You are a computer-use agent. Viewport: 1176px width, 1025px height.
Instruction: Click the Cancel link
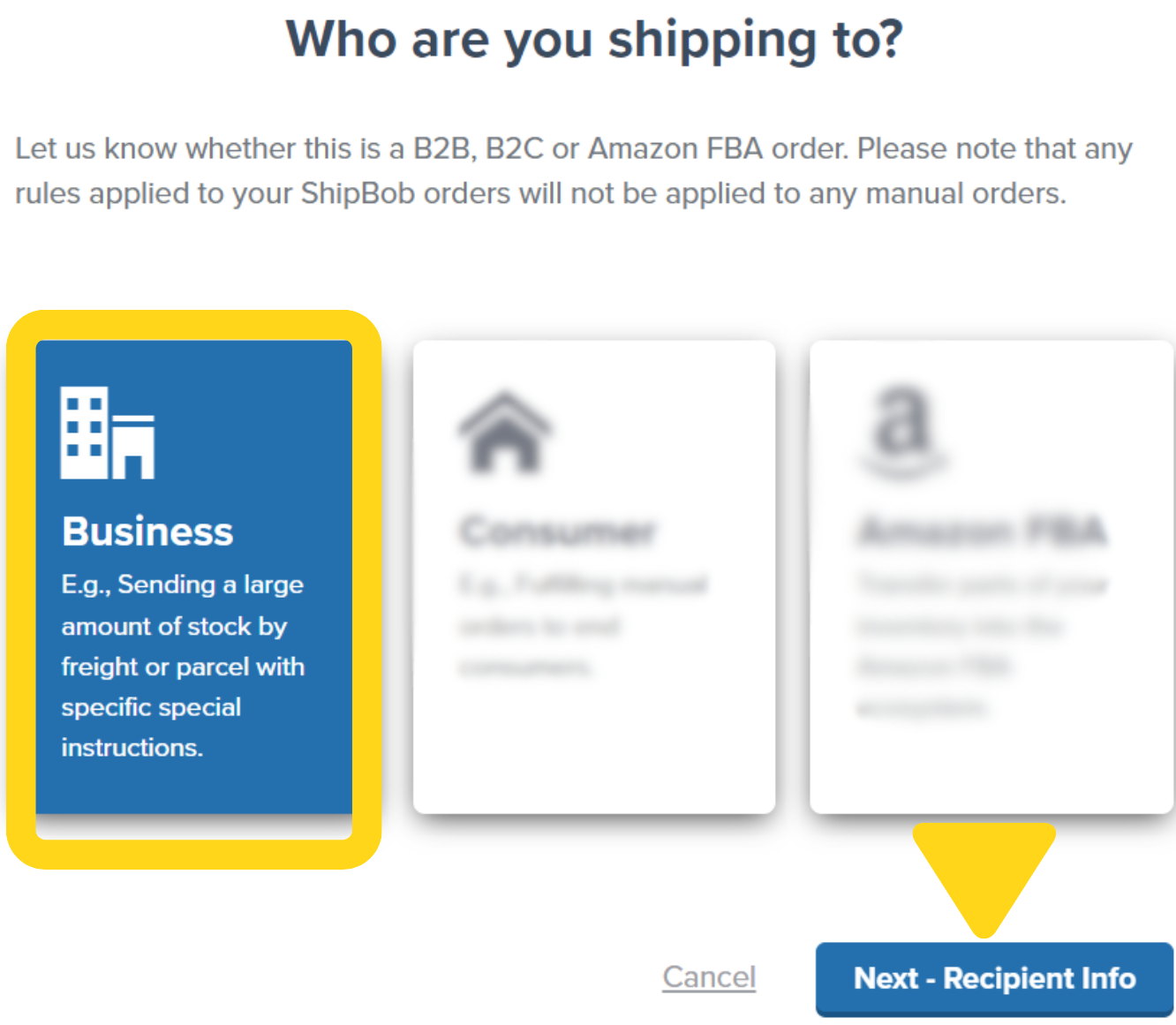709,976
